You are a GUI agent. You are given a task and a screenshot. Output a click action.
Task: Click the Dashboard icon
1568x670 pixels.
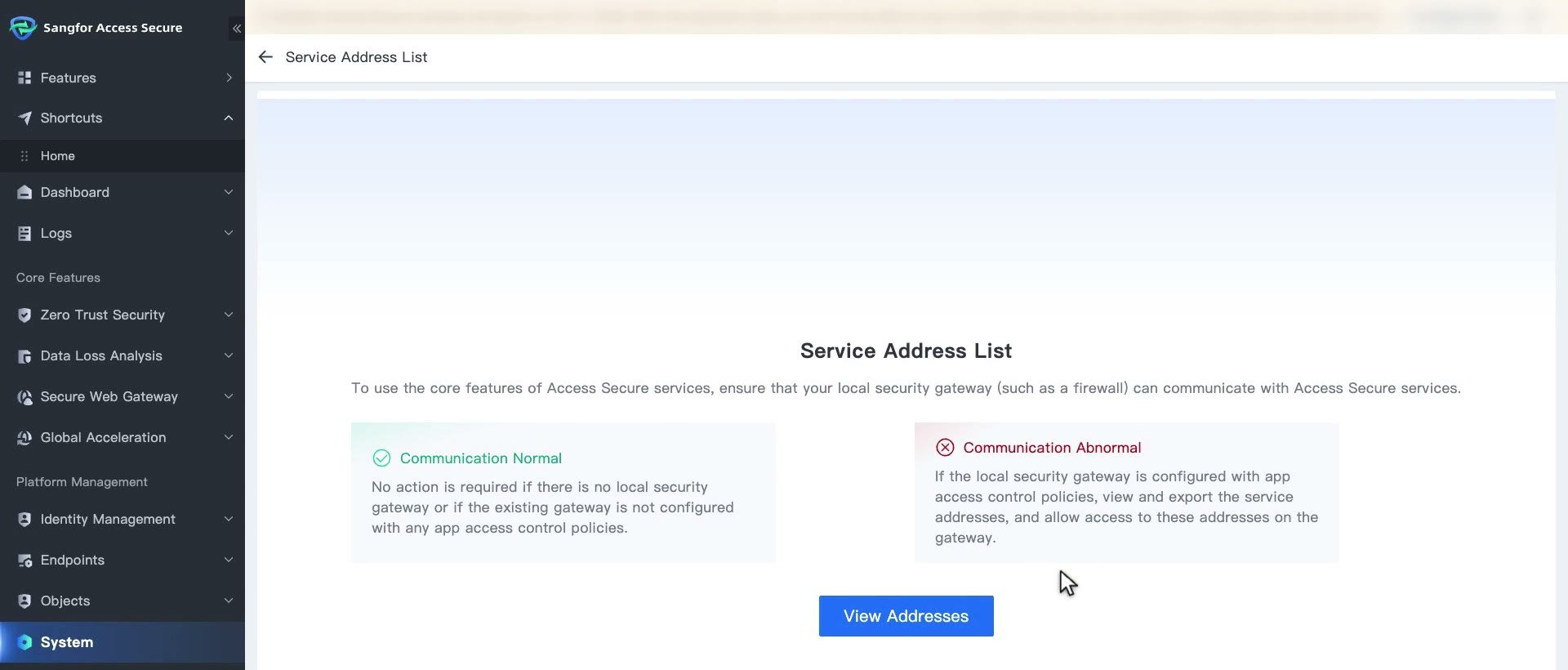(24, 192)
